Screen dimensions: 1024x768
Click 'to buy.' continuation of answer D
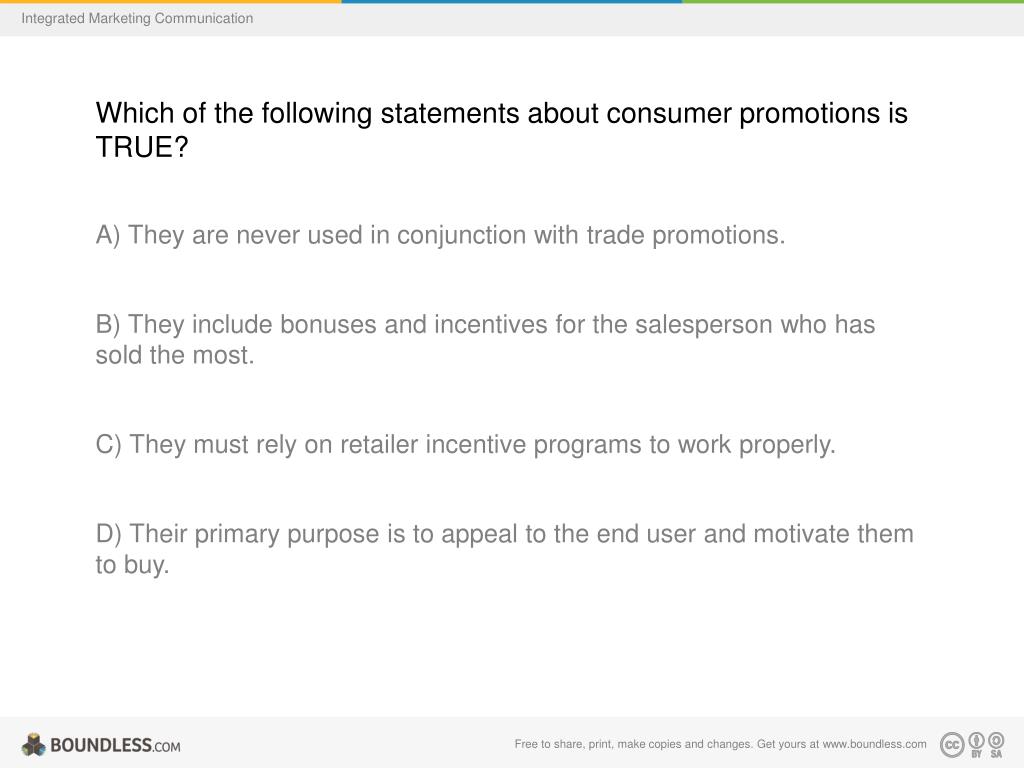click(x=133, y=565)
